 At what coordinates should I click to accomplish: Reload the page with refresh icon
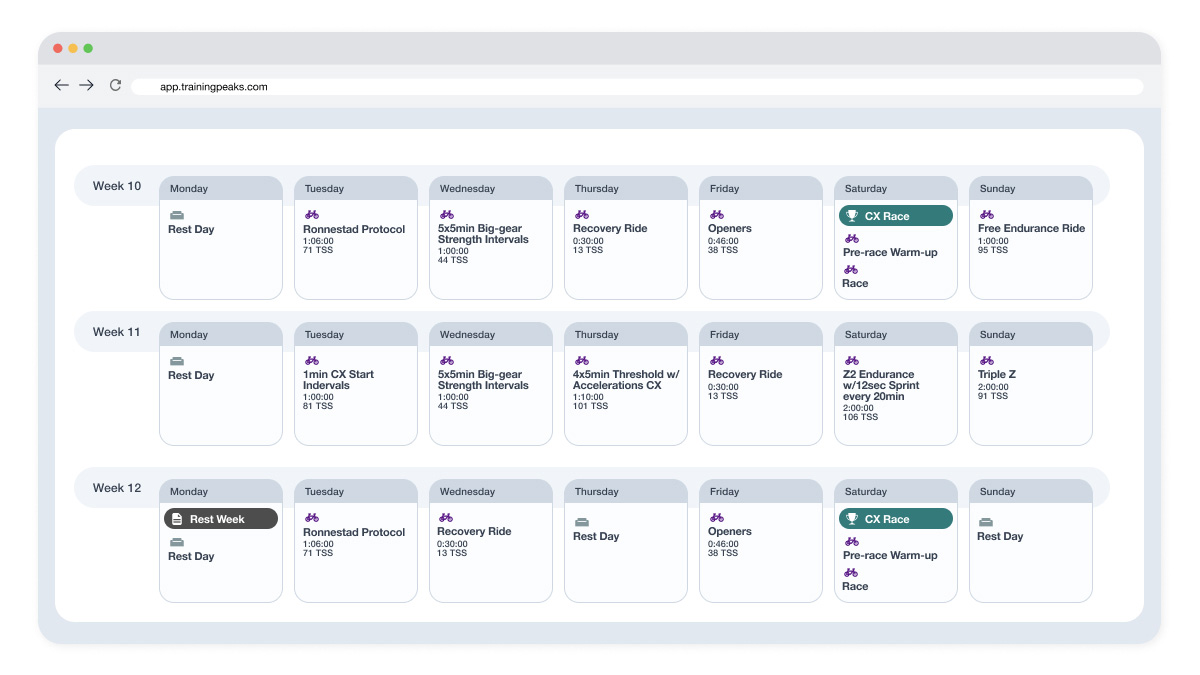(x=115, y=86)
